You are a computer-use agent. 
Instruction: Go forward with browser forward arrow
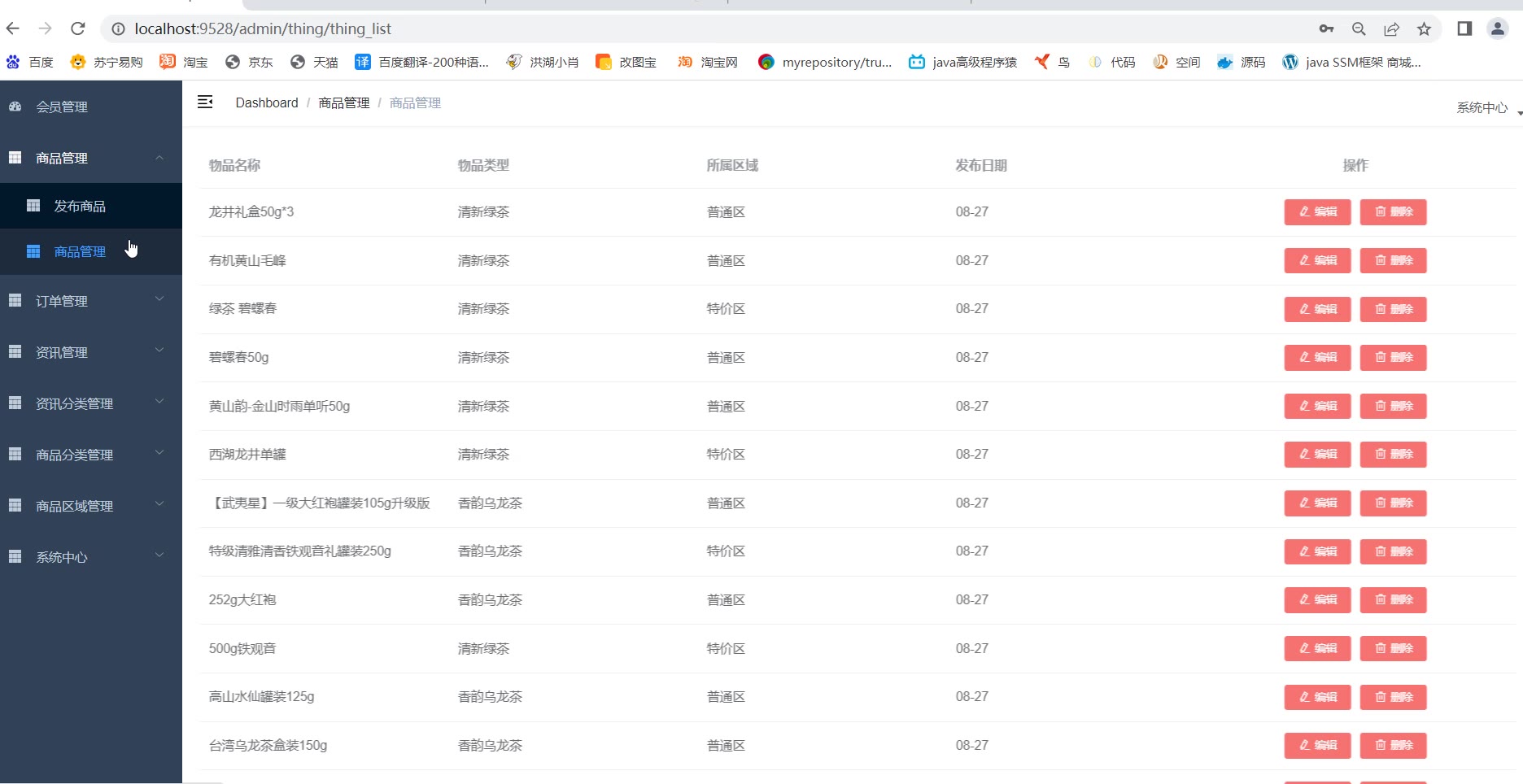coord(46,28)
